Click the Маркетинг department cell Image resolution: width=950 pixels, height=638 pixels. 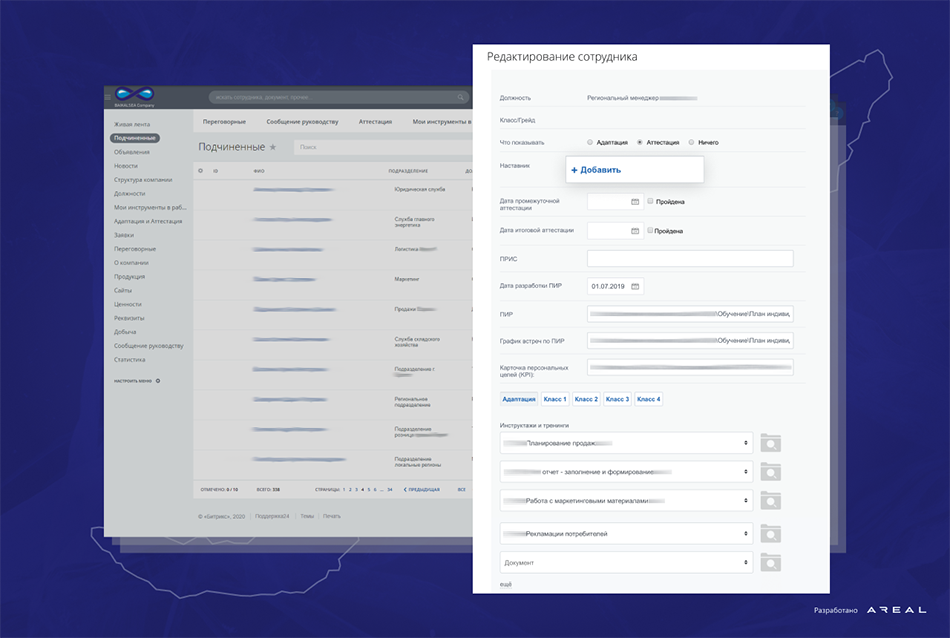[x=407, y=279]
